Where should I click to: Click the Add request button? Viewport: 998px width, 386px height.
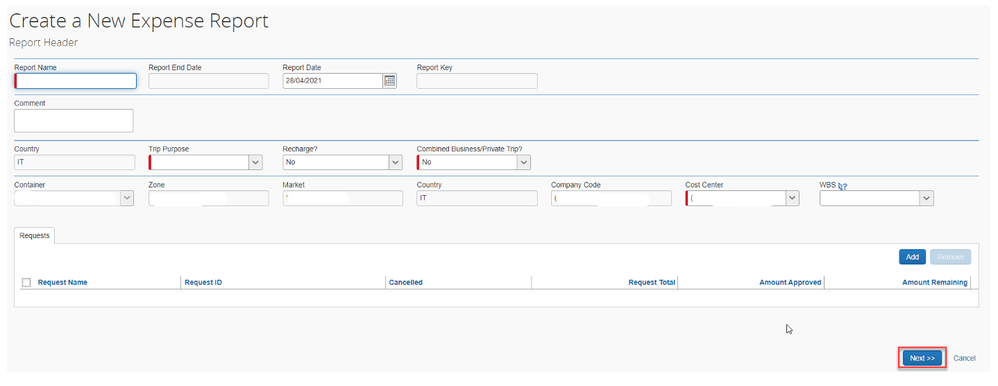(912, 257)
